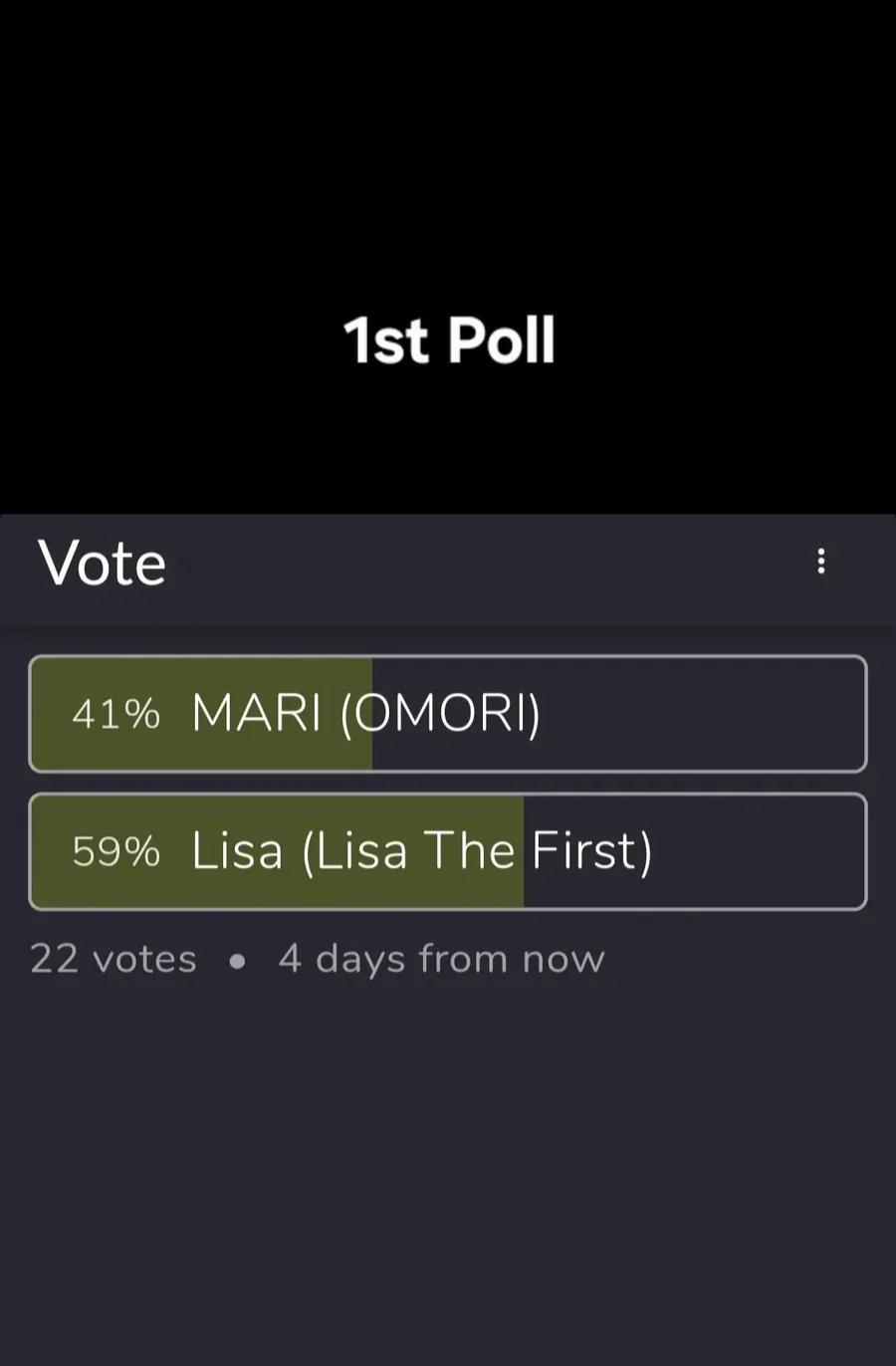Viewport: 896px width, 1366px height.
Task: Tap the "Vote" panel heading
Action: click(x=102, y=563)
